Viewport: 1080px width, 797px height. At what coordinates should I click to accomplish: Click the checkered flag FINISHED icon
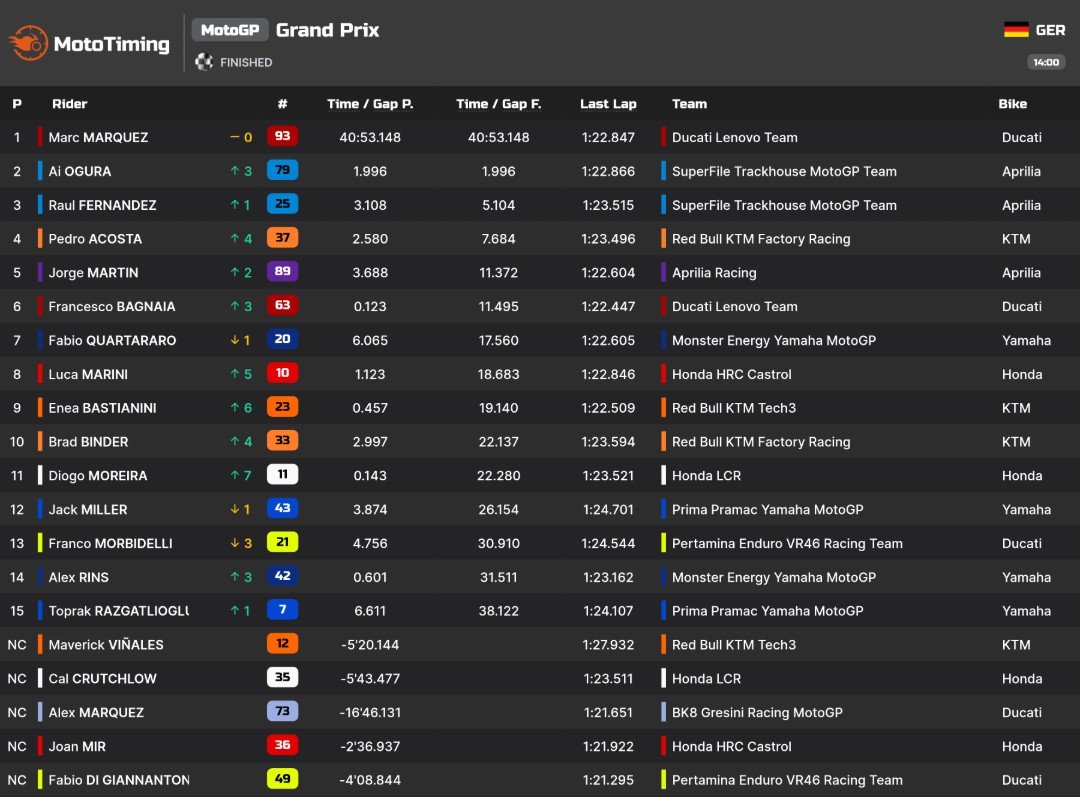tap(204, 62)
